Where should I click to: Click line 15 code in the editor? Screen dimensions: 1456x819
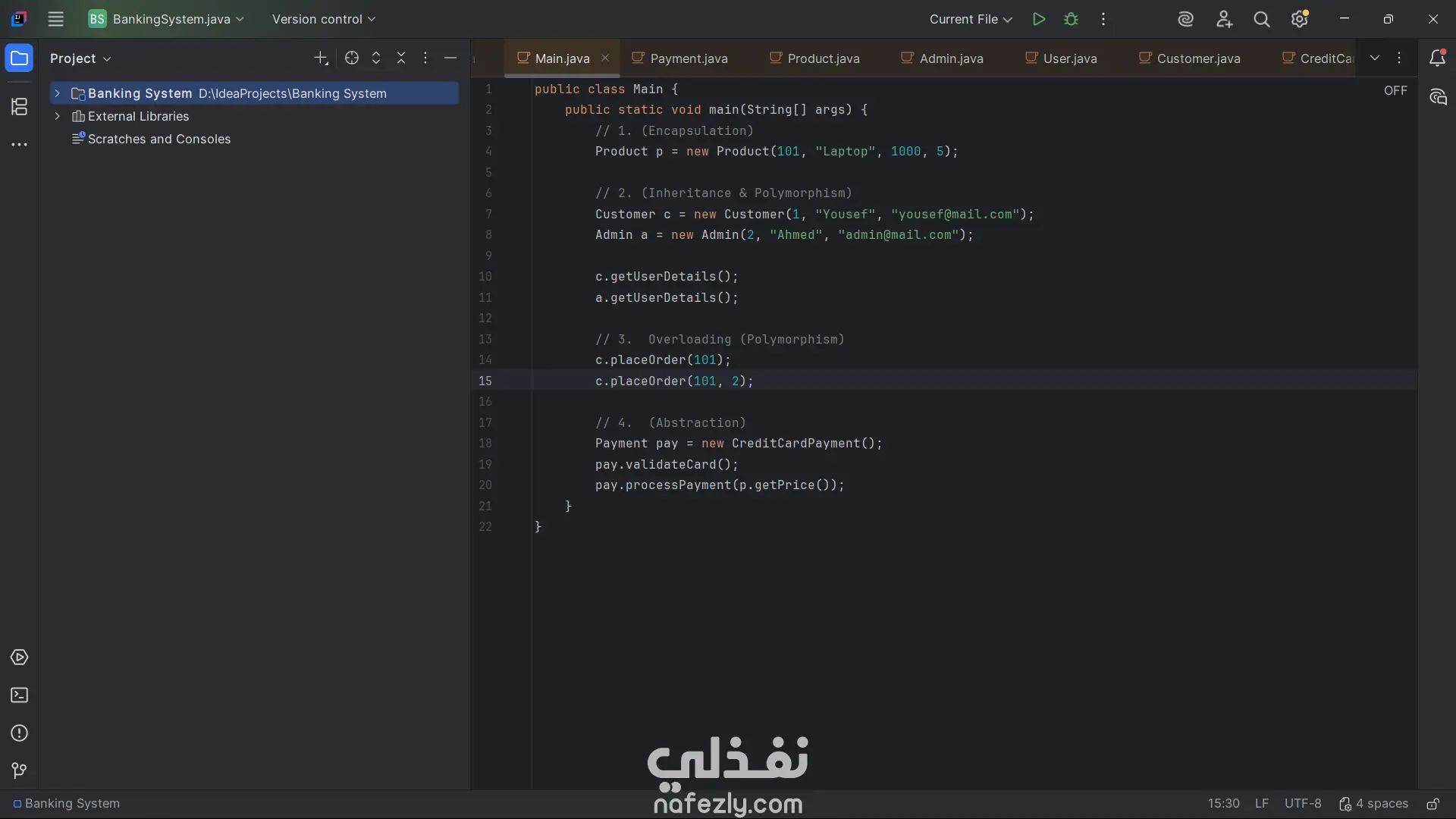tap(673, 381)
